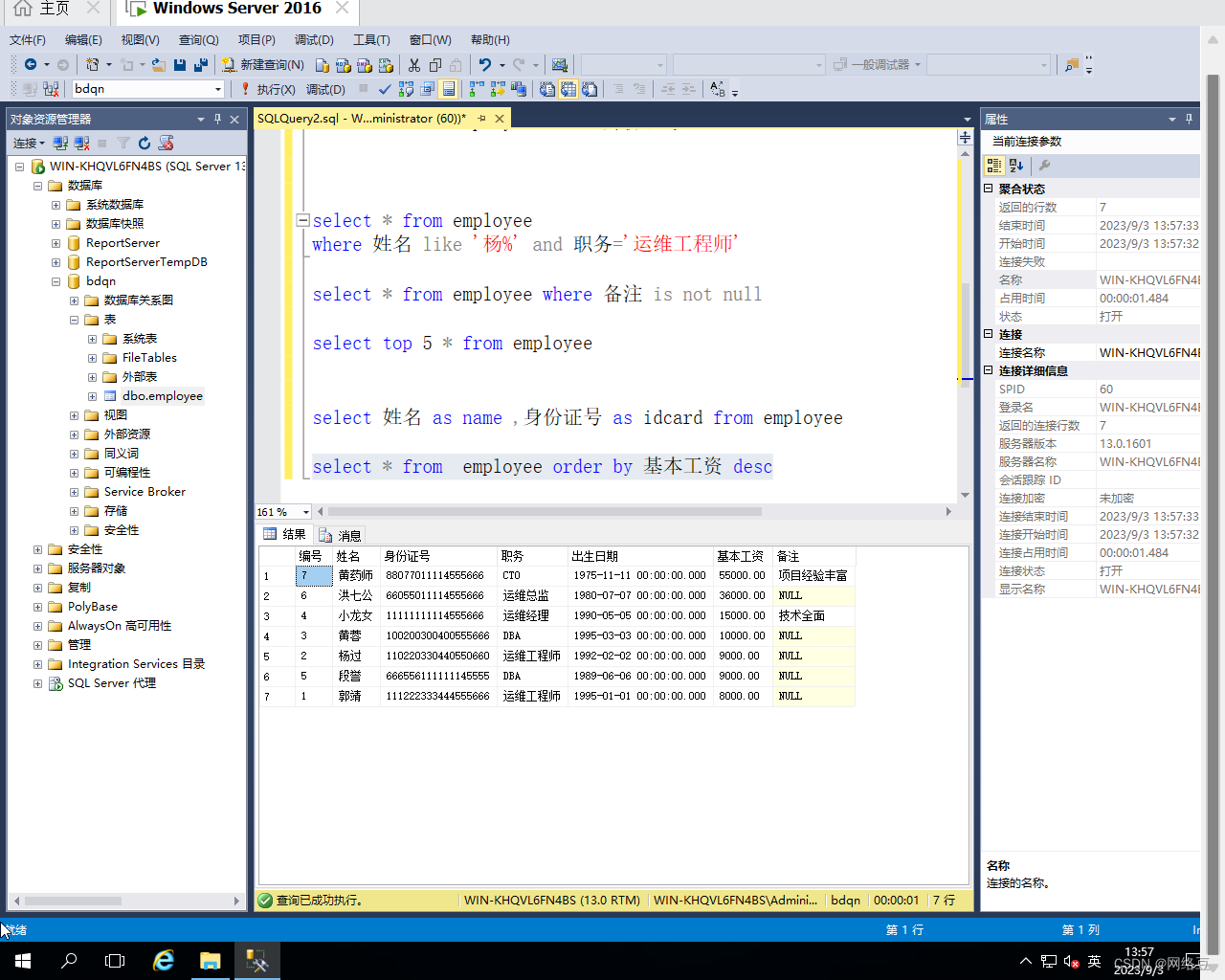Toggle Include Actual Execution Plan
The height and width of the screenshot is (980, 1225).
477,89
